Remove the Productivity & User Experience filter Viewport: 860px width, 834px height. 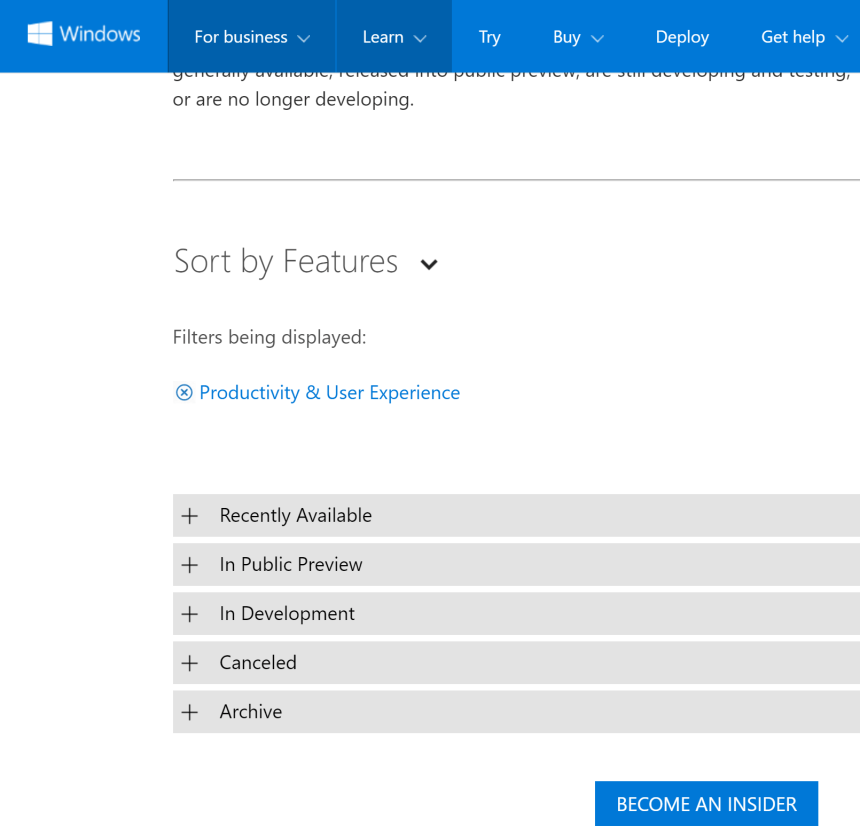click(x=183, y=392)
